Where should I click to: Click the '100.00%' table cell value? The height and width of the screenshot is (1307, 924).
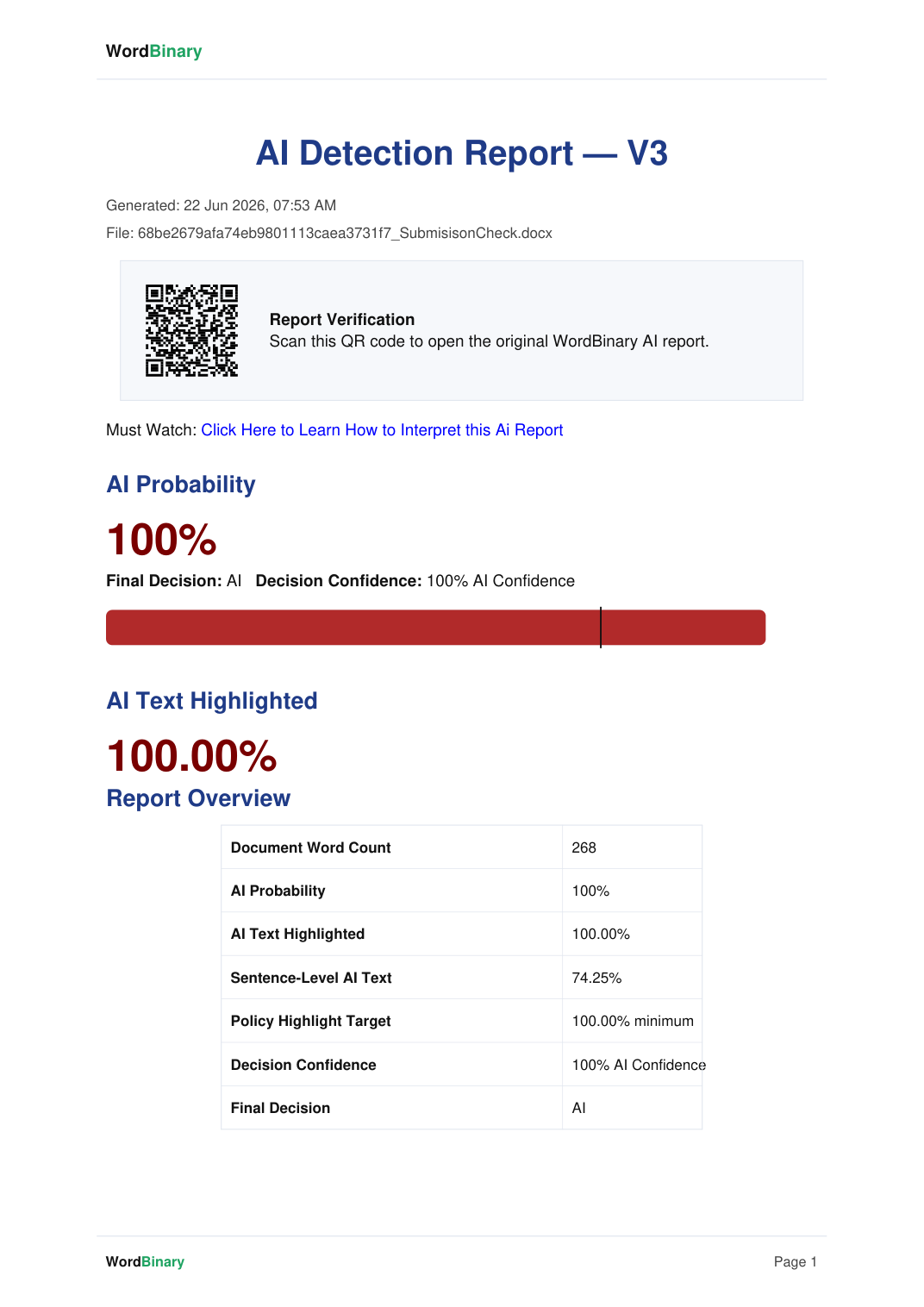point(632,934)
